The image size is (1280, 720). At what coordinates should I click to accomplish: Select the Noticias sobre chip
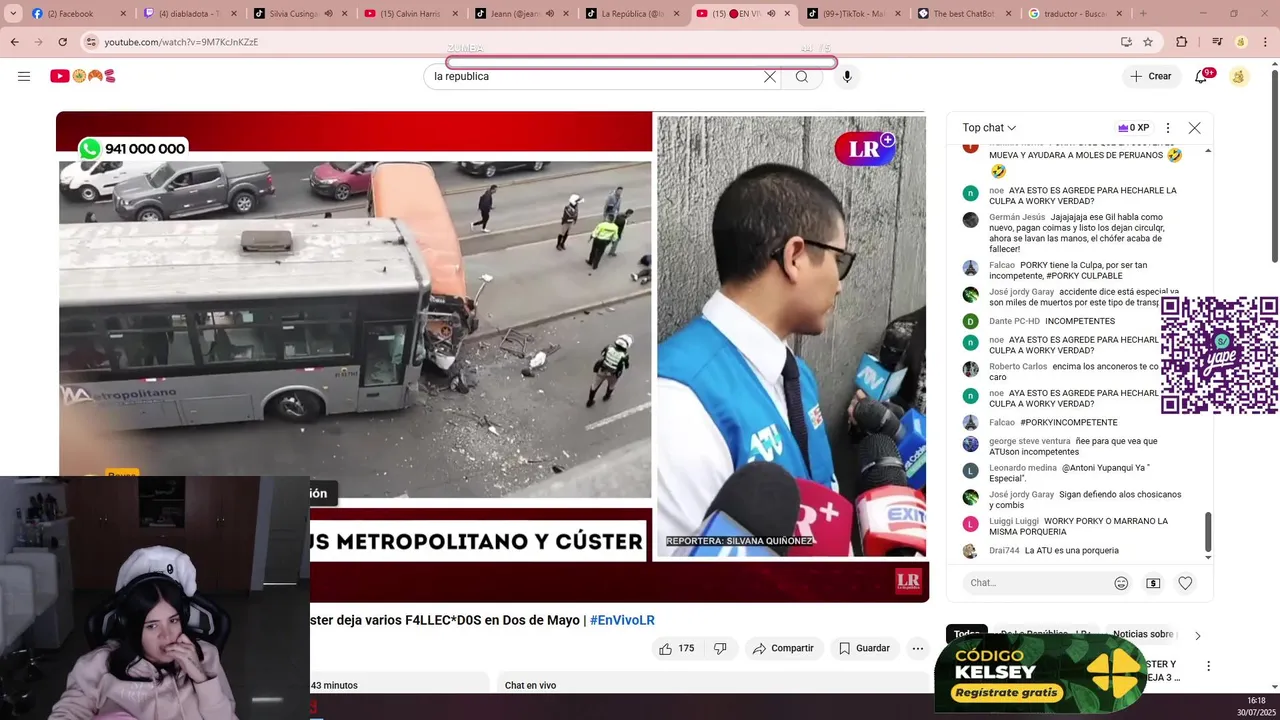click(x=1143, y=634)
